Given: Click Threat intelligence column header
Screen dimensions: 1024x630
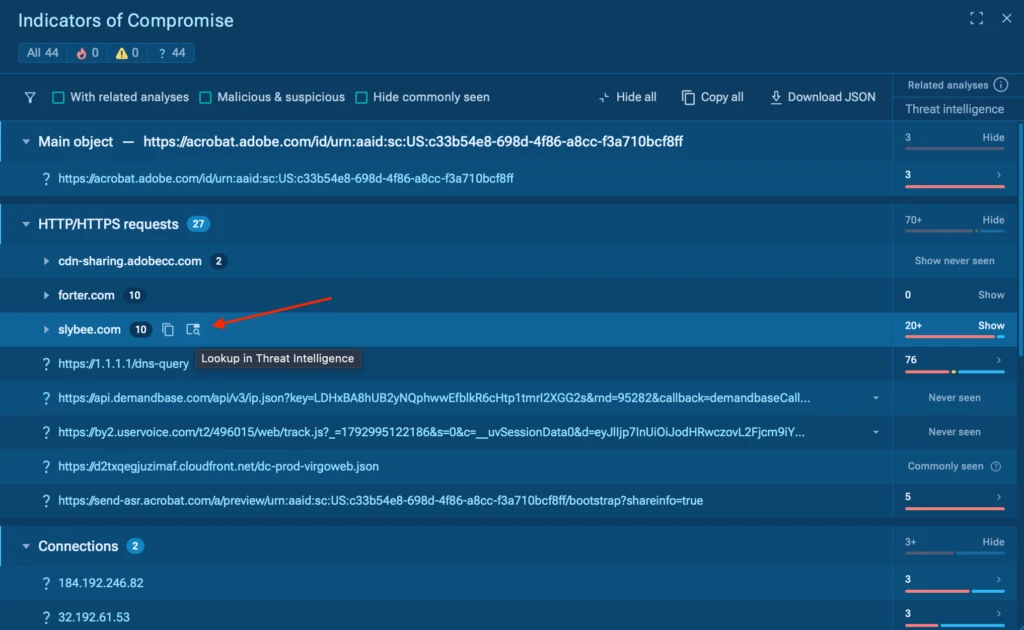Looking at the screenshot, I should point(954,109).
